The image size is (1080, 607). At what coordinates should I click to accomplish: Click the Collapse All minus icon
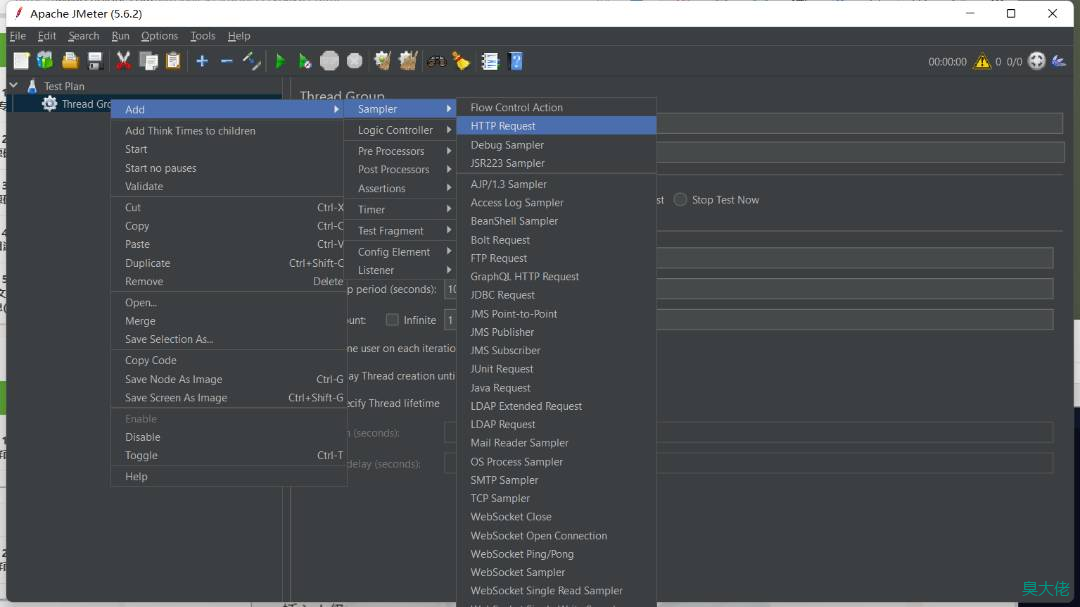227,61
